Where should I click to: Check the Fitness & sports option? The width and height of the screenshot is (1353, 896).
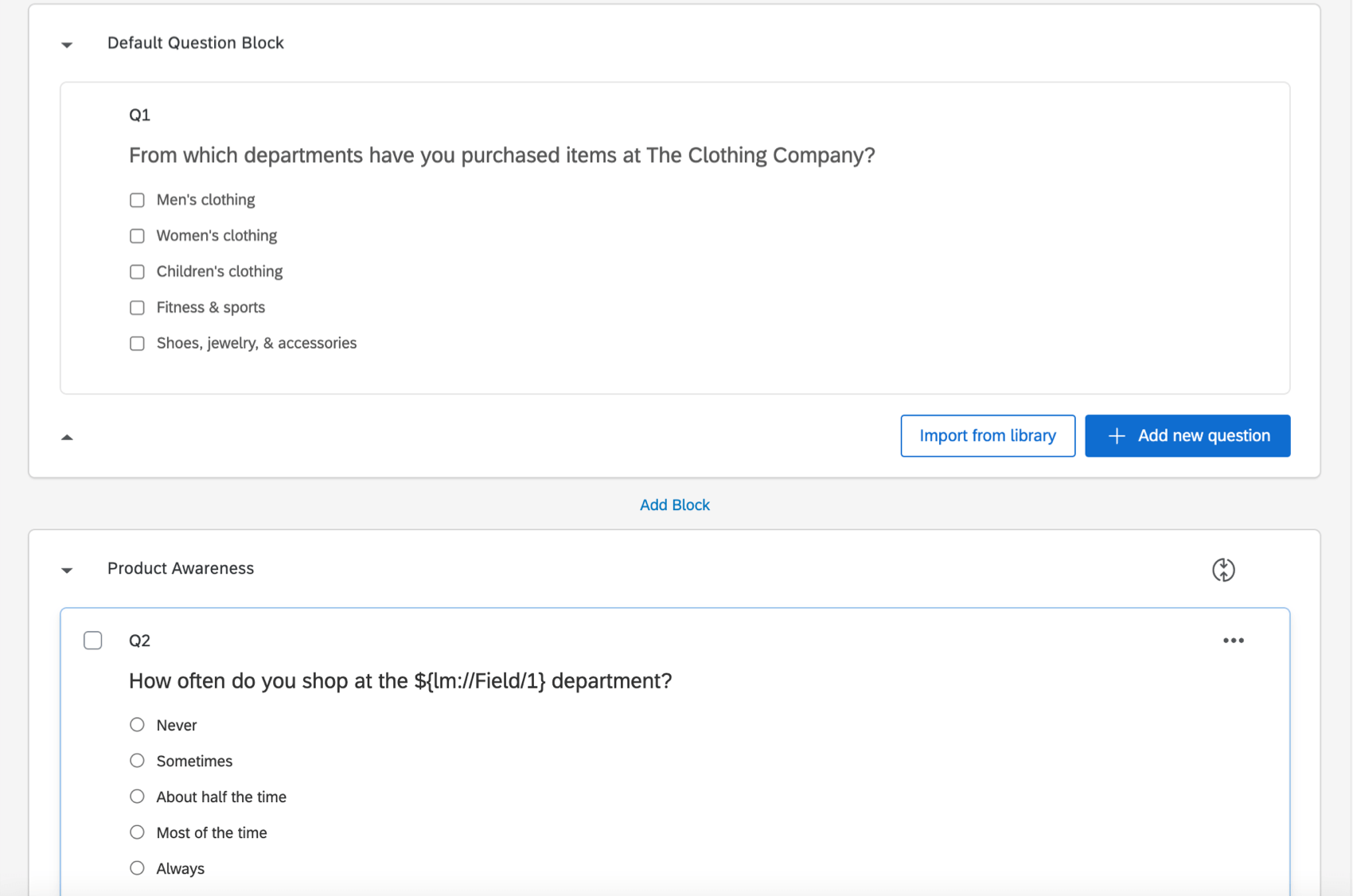pos(137,307)
